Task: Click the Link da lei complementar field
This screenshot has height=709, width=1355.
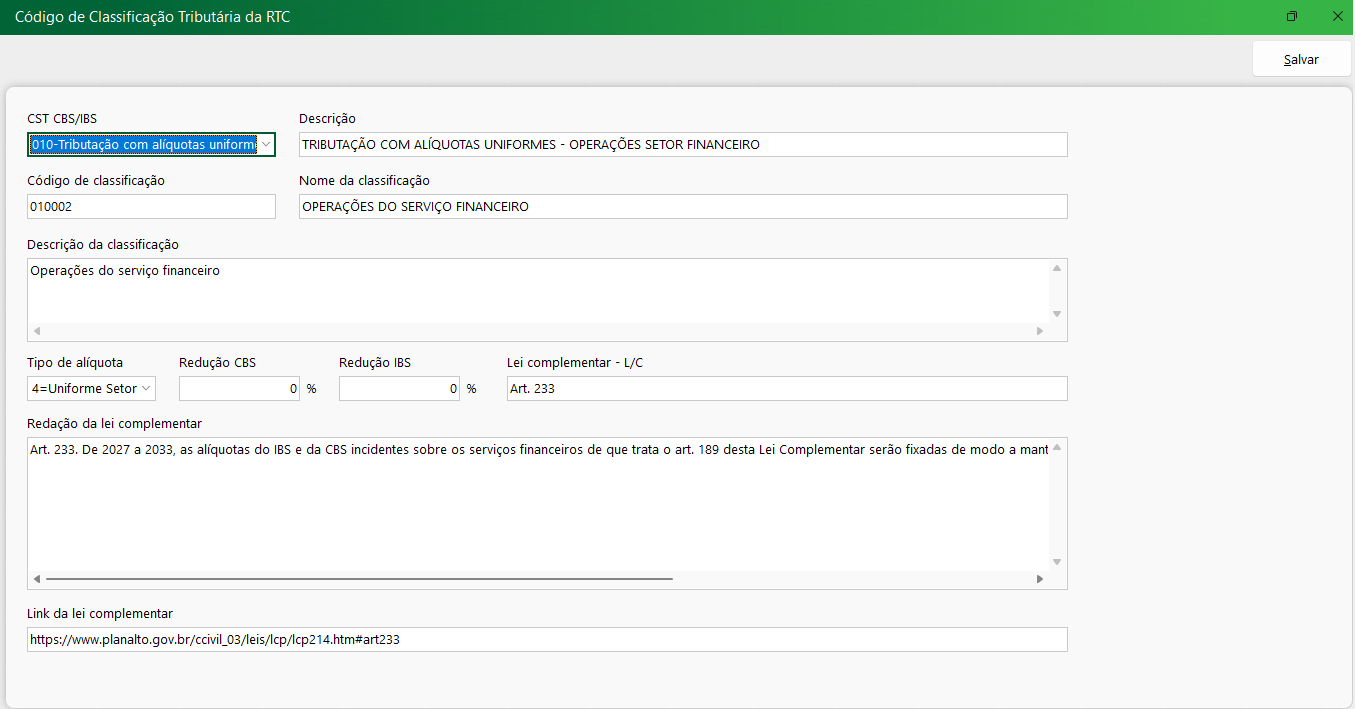Action: (546, 639)
